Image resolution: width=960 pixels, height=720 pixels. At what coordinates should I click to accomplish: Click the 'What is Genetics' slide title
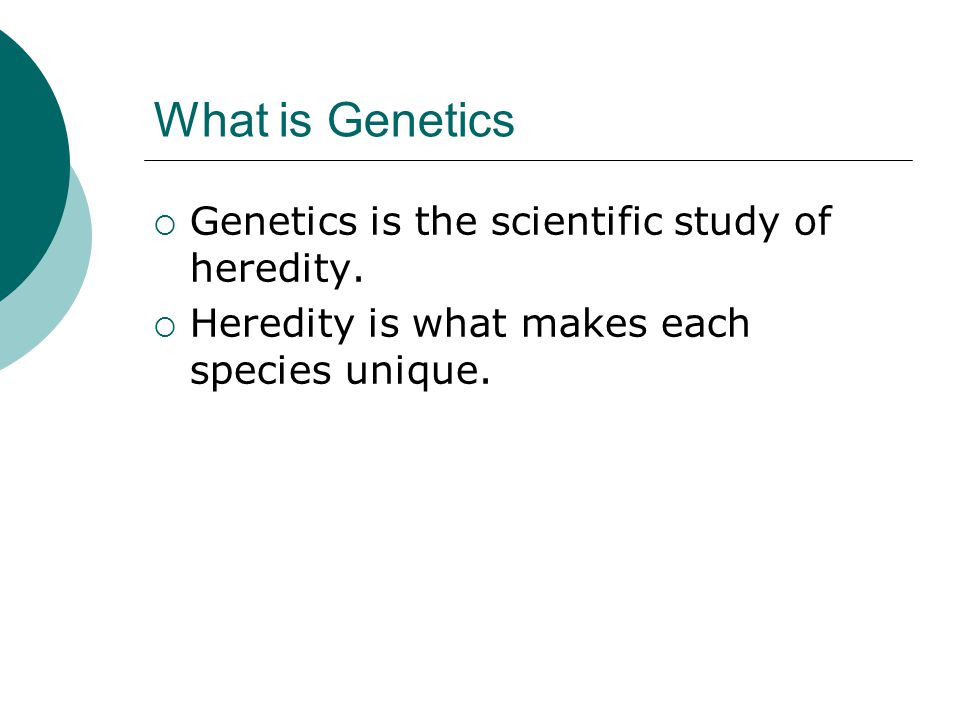pos(334,119)
